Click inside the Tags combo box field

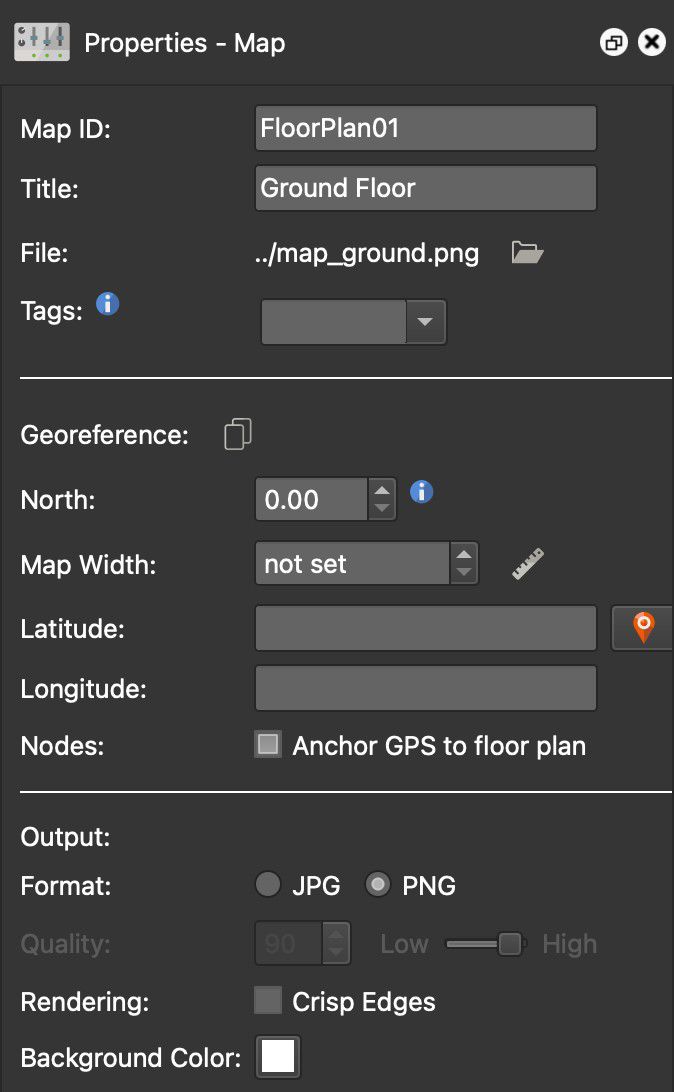pyautogui.click(x=334, y=322)
